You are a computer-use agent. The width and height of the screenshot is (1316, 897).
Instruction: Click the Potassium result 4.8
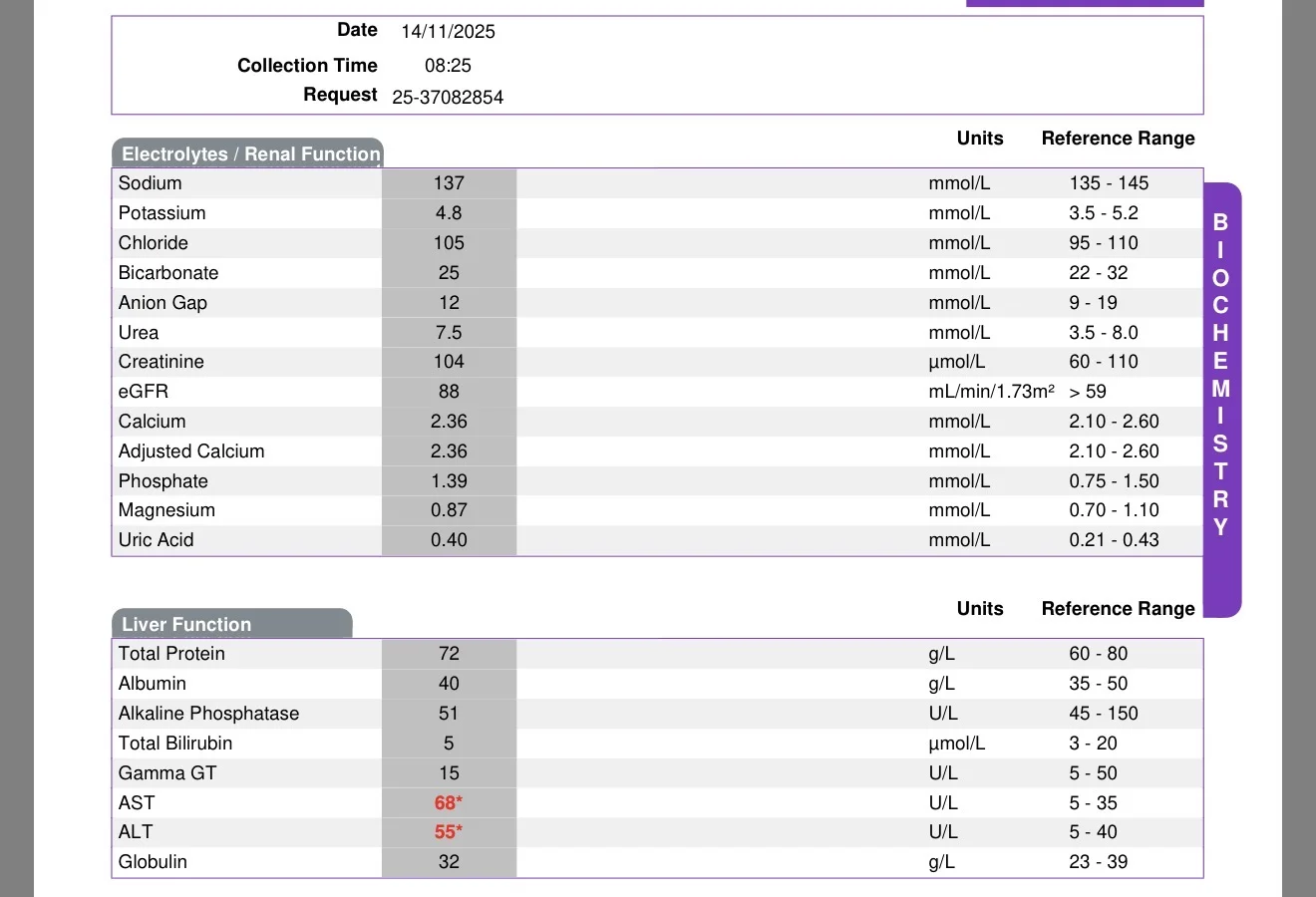tap(449, 213)
